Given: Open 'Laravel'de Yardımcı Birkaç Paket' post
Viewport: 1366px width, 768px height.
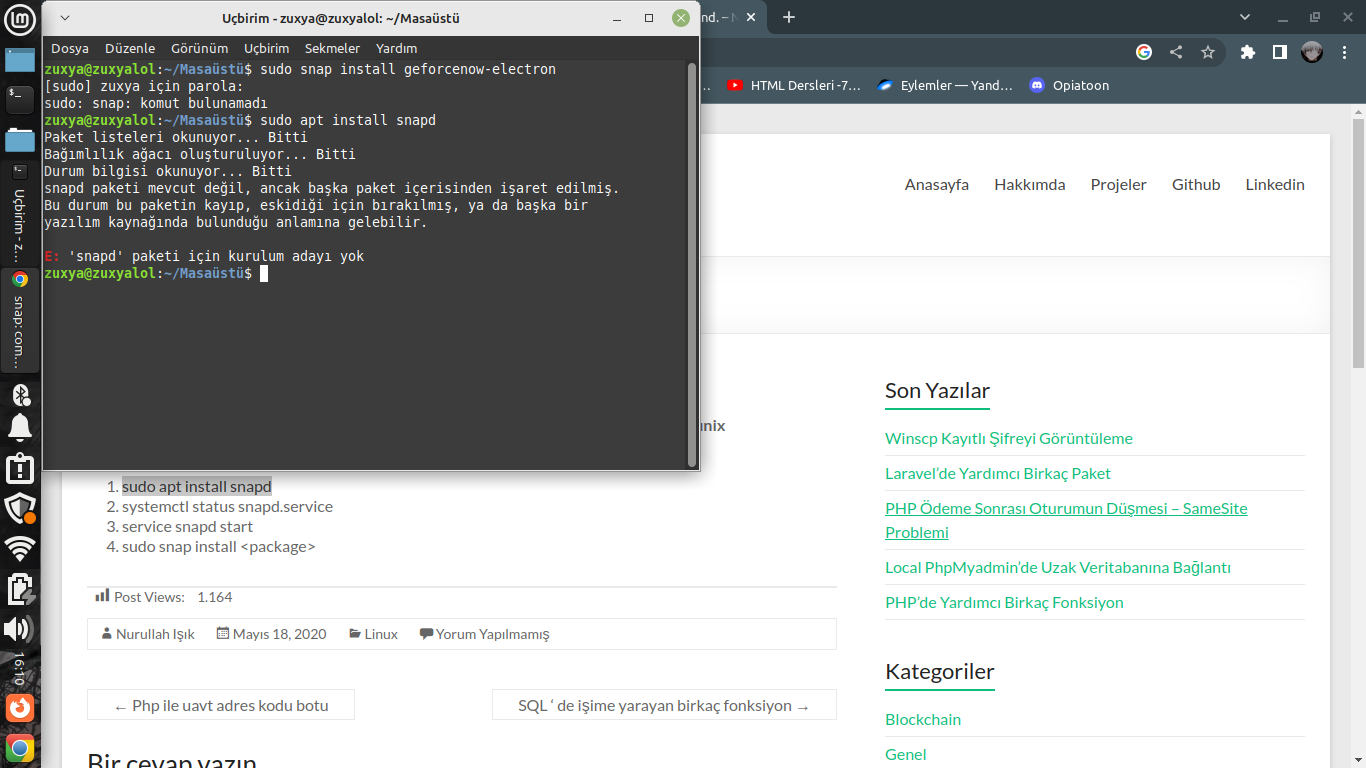Looking at the screenshot, I should [998, 473].
